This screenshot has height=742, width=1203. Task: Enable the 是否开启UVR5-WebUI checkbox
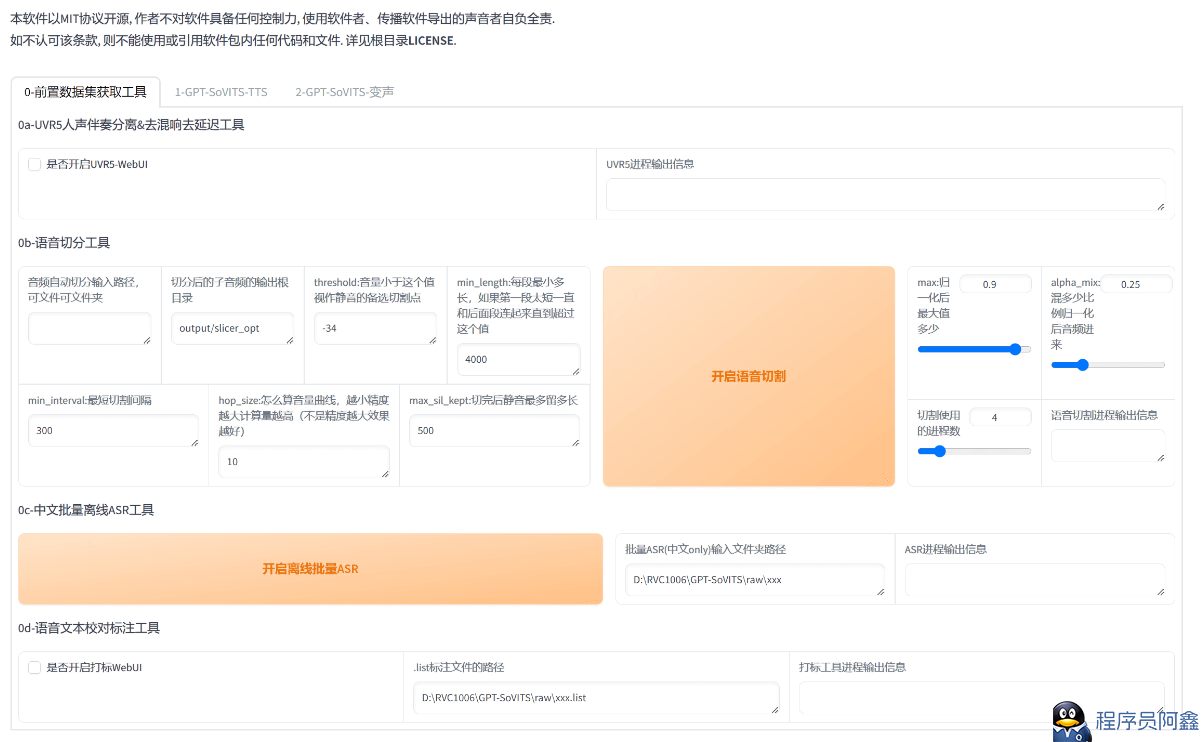(x=35, y=164)
